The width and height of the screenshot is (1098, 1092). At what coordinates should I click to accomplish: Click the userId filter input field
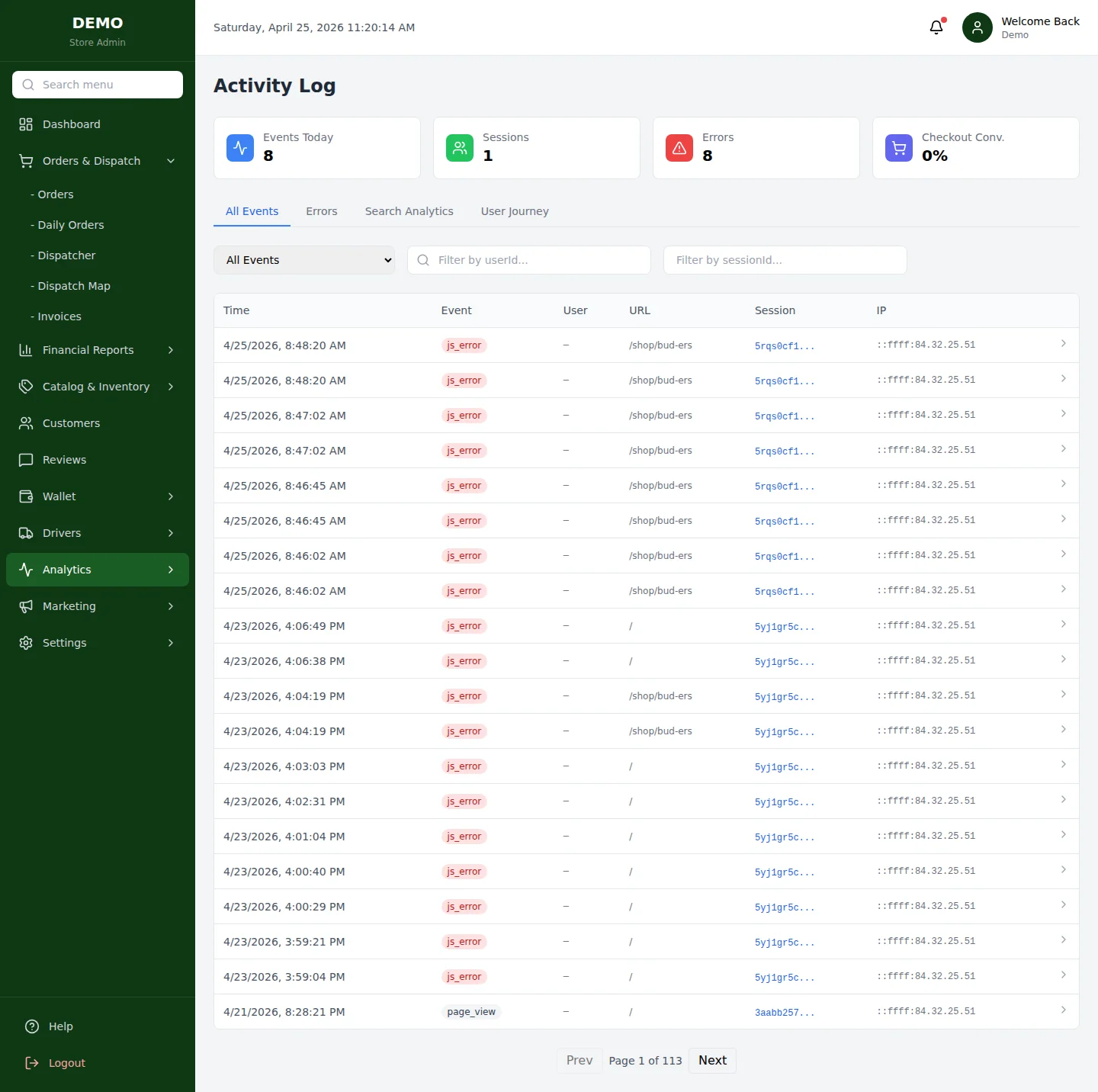coord(528,259)
